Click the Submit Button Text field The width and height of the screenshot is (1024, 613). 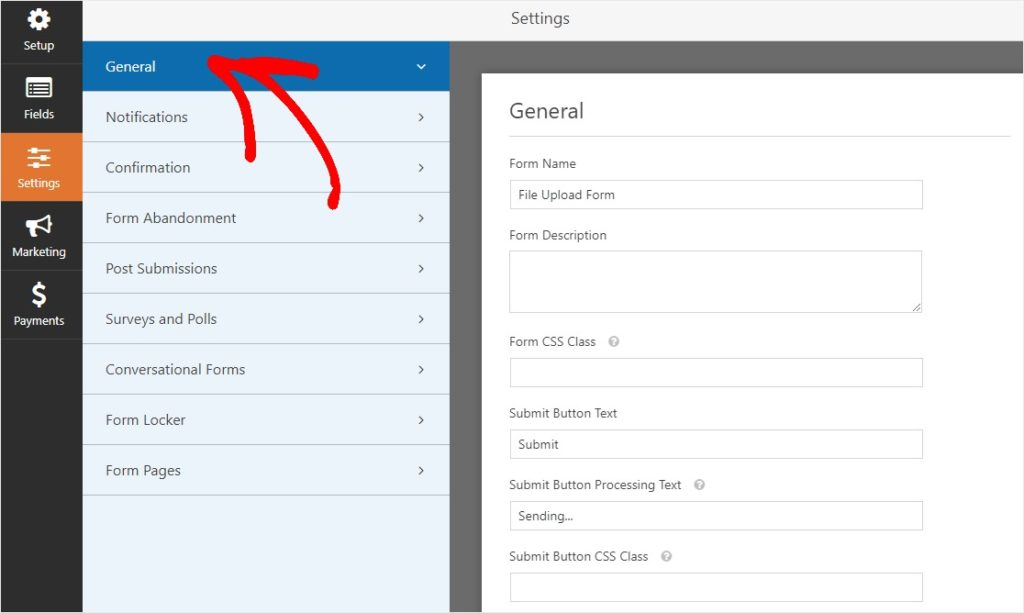pos(715,443)
